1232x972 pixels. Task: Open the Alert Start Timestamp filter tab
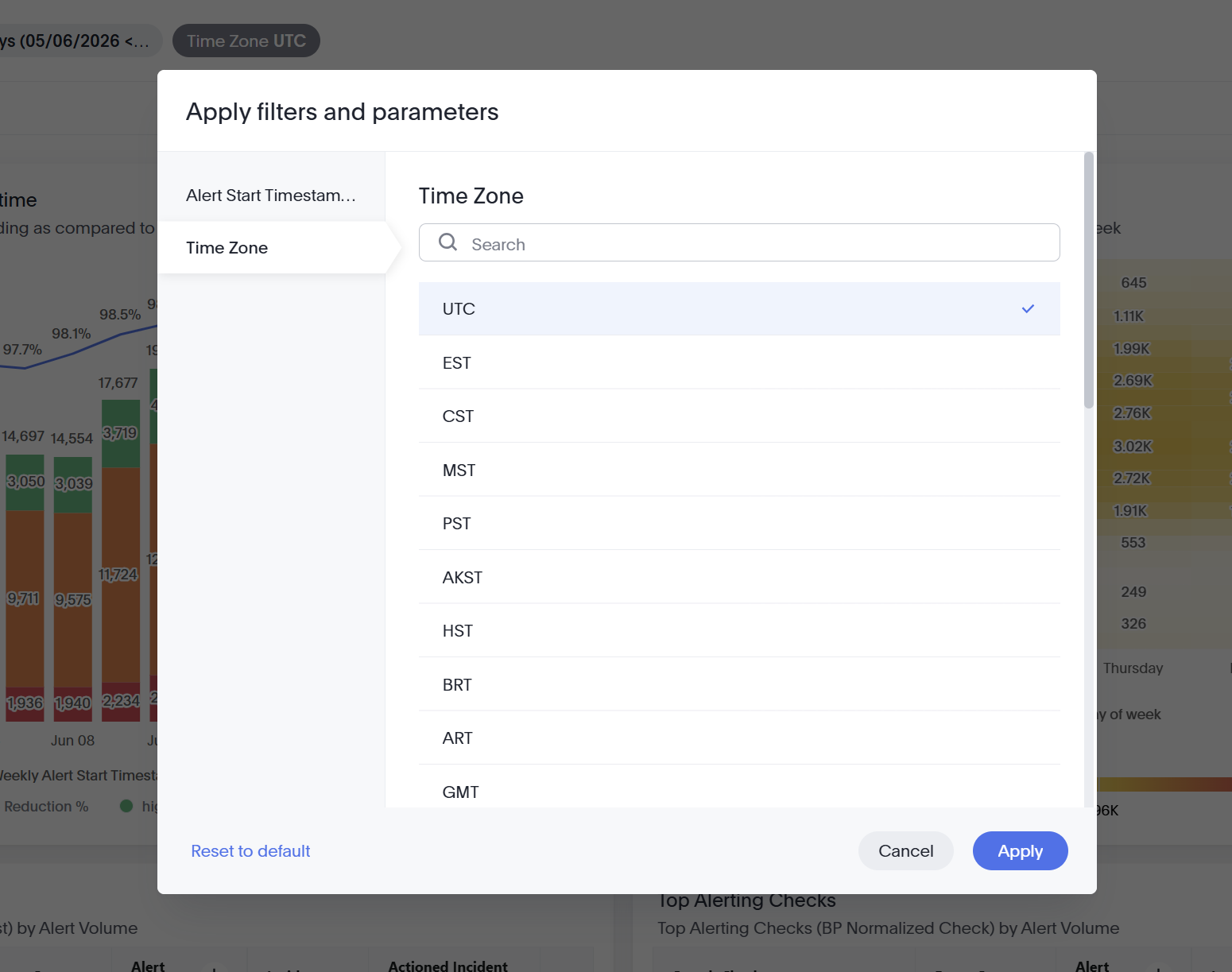271,195
